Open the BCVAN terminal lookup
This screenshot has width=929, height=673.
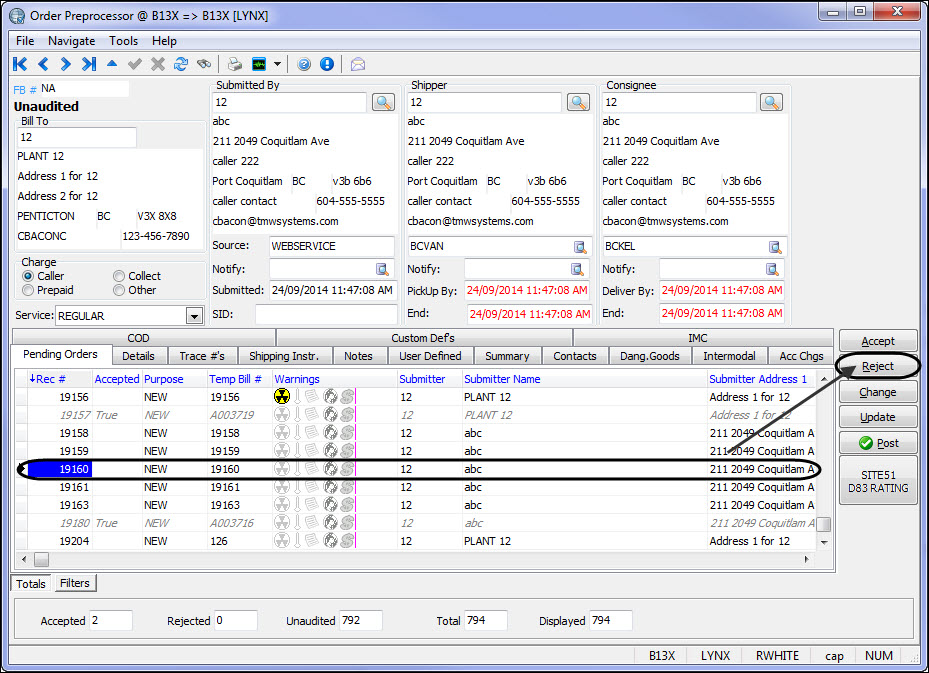pyautogui.click(x=579, y=247)
